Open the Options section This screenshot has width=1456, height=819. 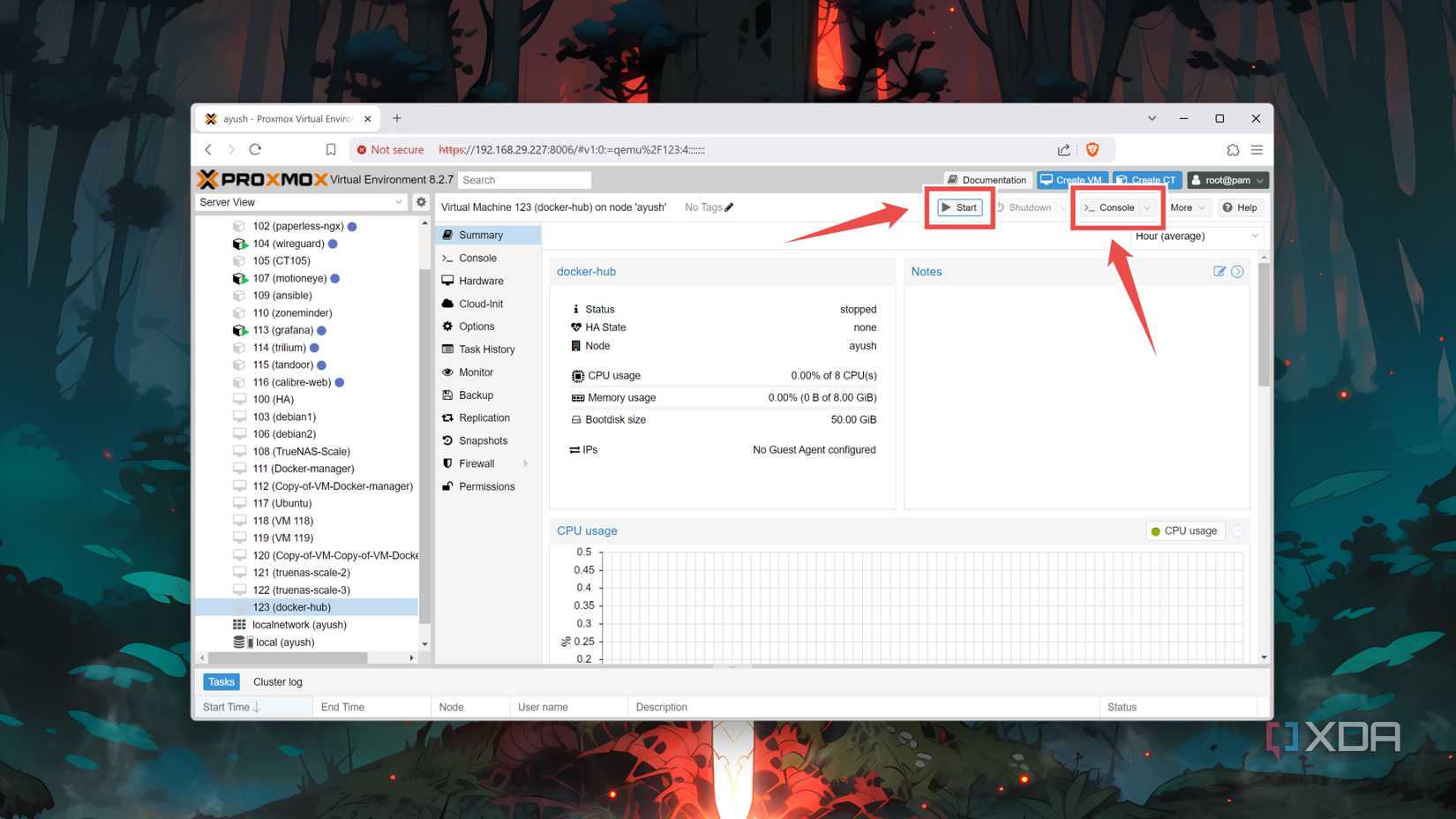[x=490, y=327]
